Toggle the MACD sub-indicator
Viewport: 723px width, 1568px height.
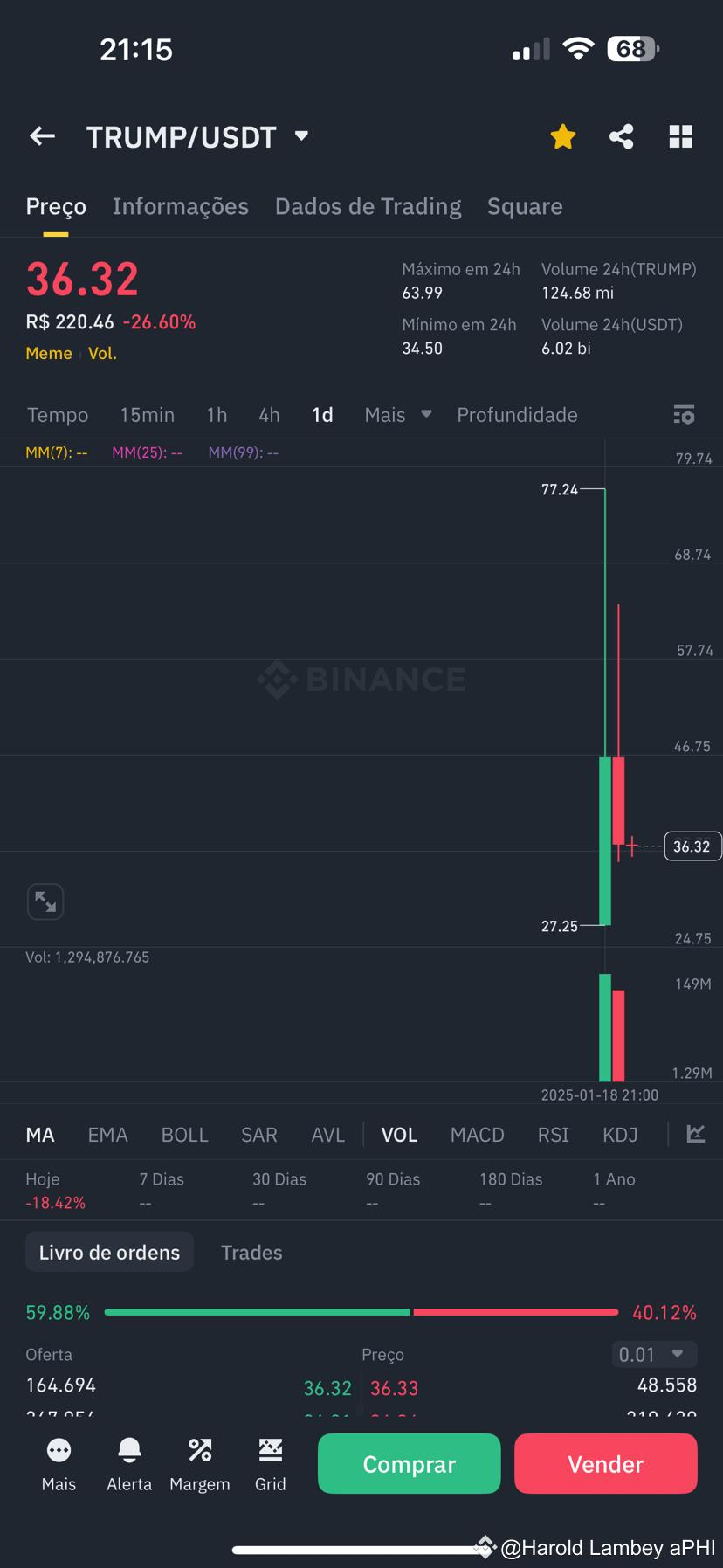(477, 1135)
